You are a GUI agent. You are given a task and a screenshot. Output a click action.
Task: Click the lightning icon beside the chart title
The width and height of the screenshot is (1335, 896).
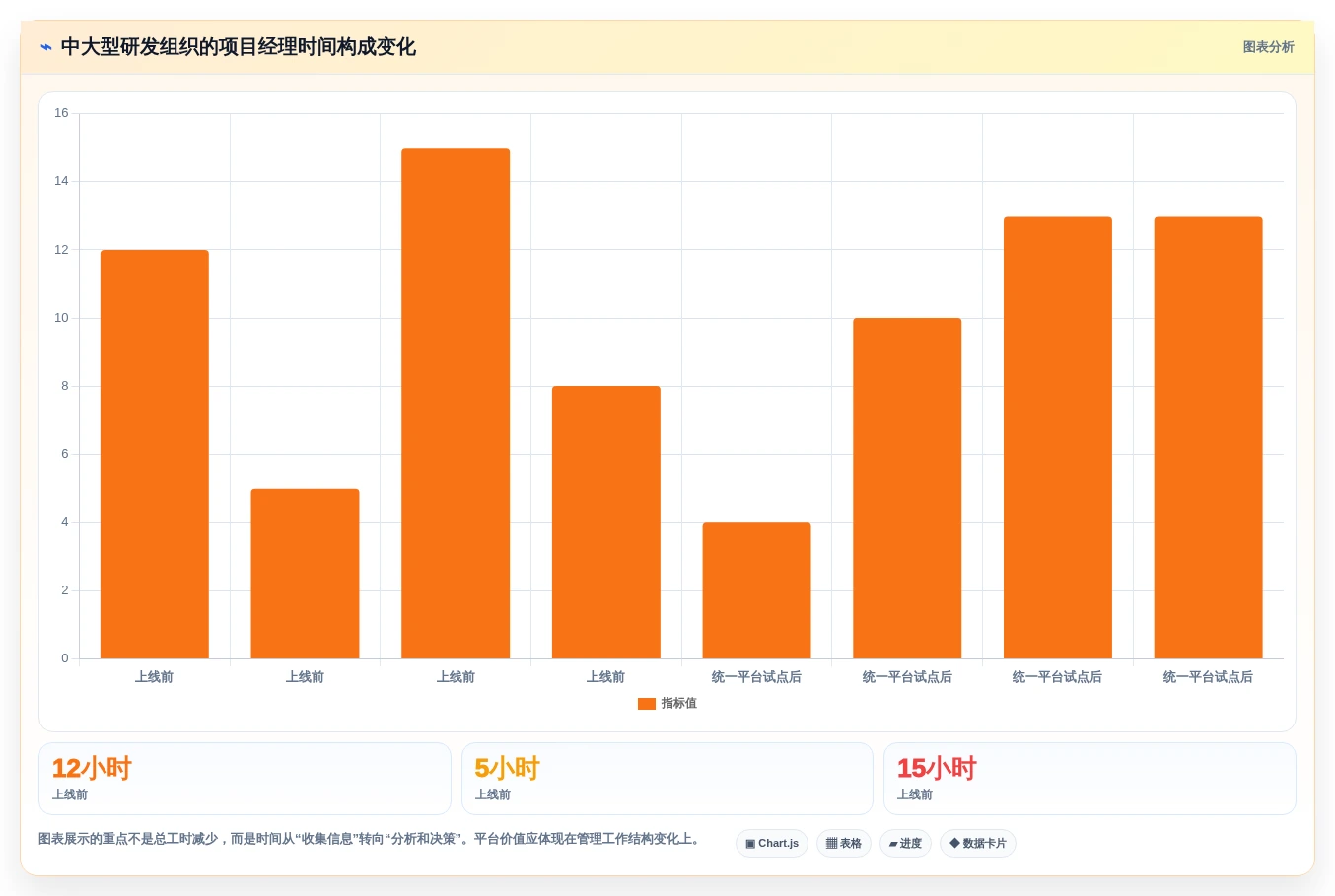point(46,47)
